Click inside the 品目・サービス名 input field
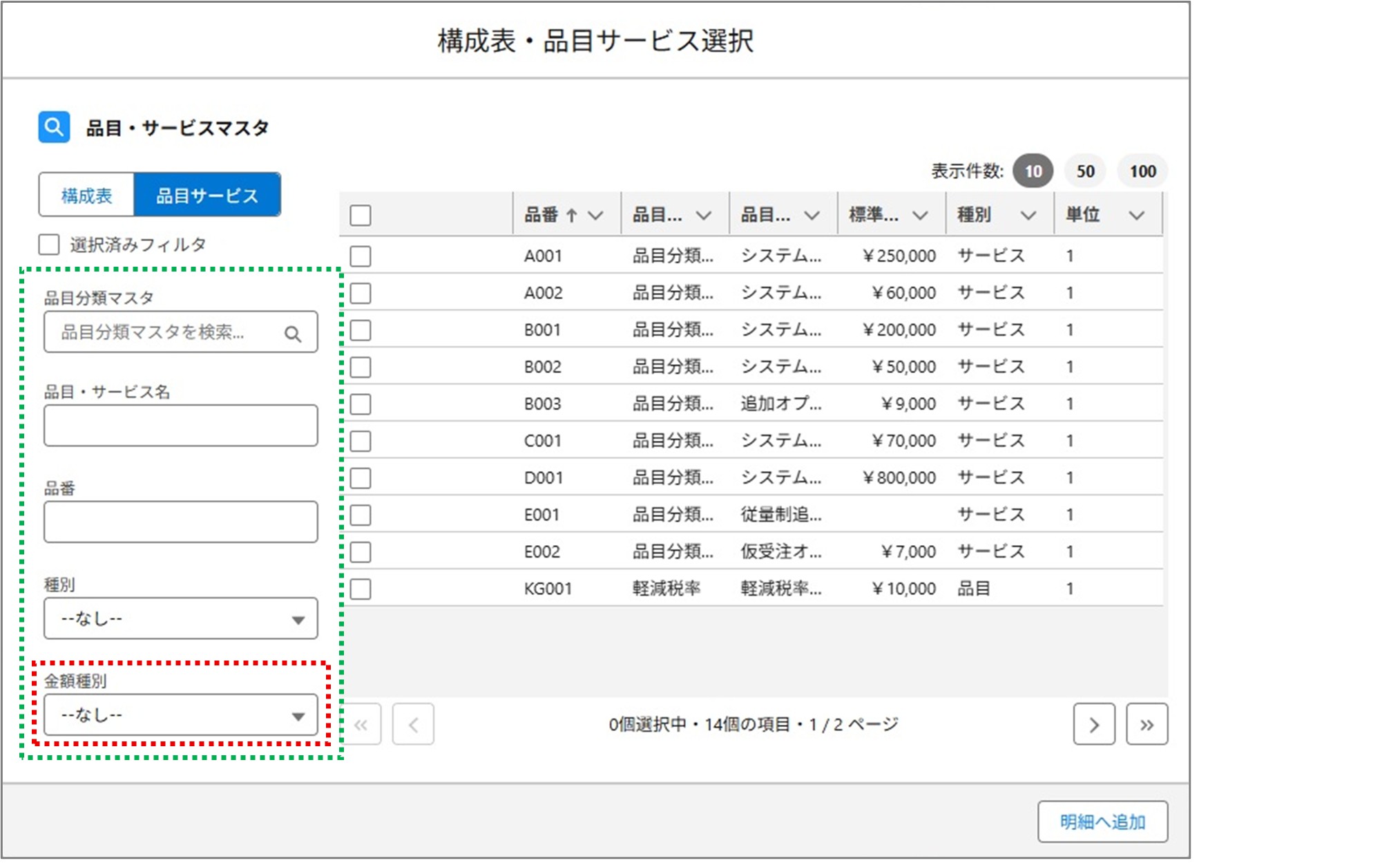Image resolution: width=1400 pixels, height=863 pixels. pos(180,425)
